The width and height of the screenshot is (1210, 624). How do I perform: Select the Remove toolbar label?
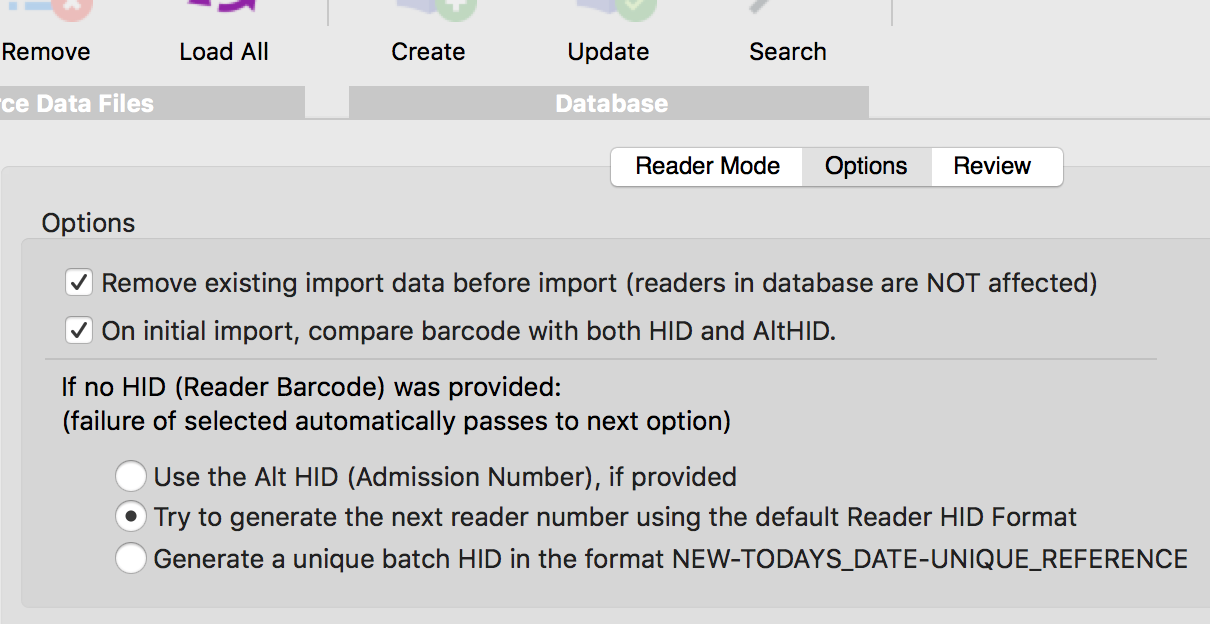tap(46, 52)
